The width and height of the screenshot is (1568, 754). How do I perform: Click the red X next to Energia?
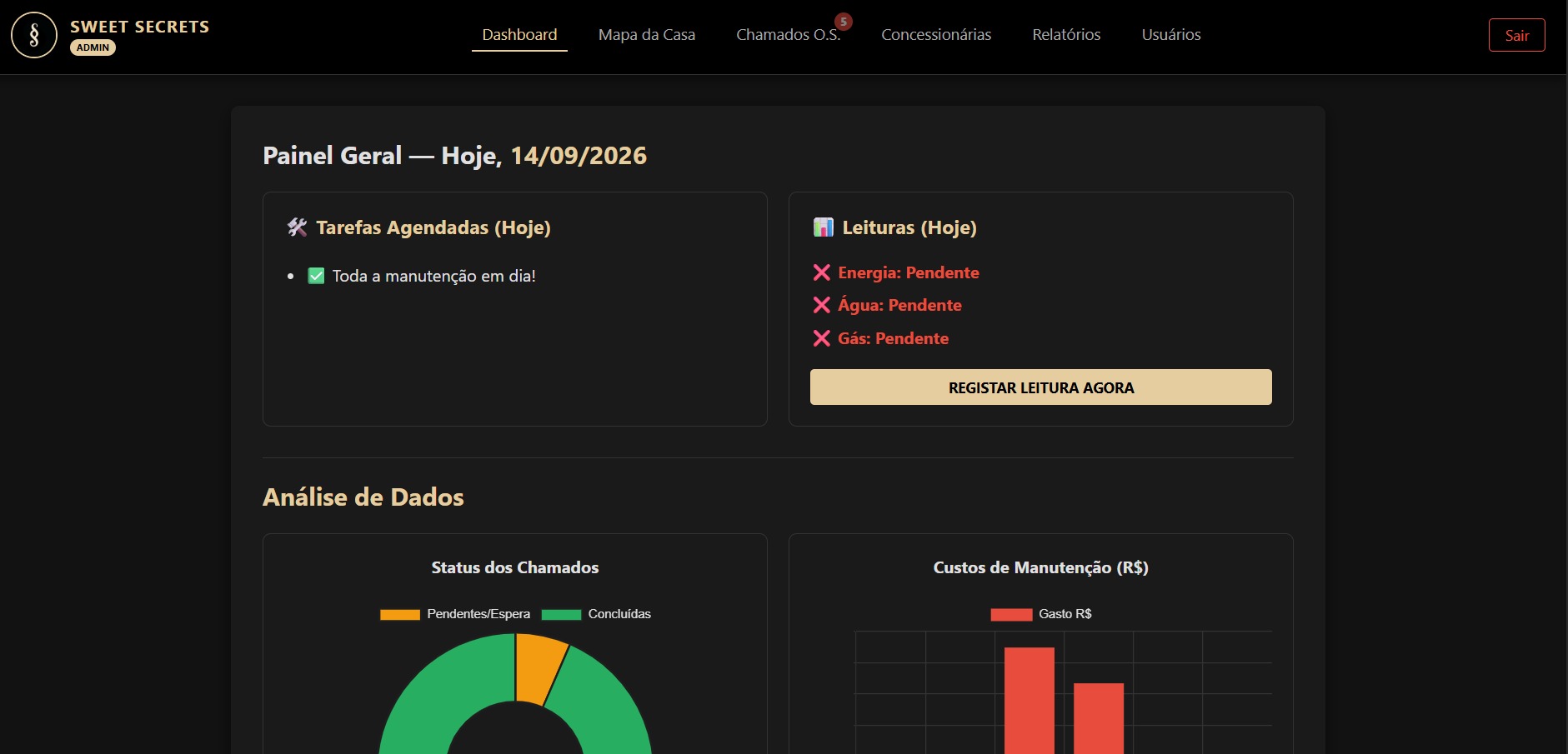[x=822, y=272]
